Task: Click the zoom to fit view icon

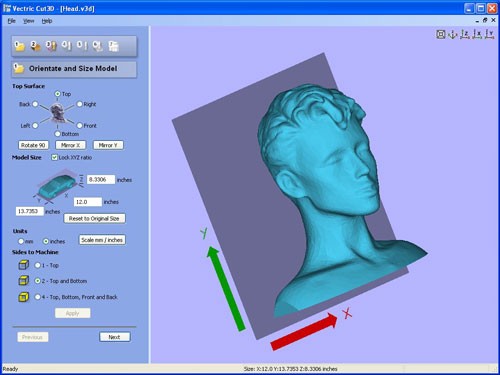Action: [441, 34]
